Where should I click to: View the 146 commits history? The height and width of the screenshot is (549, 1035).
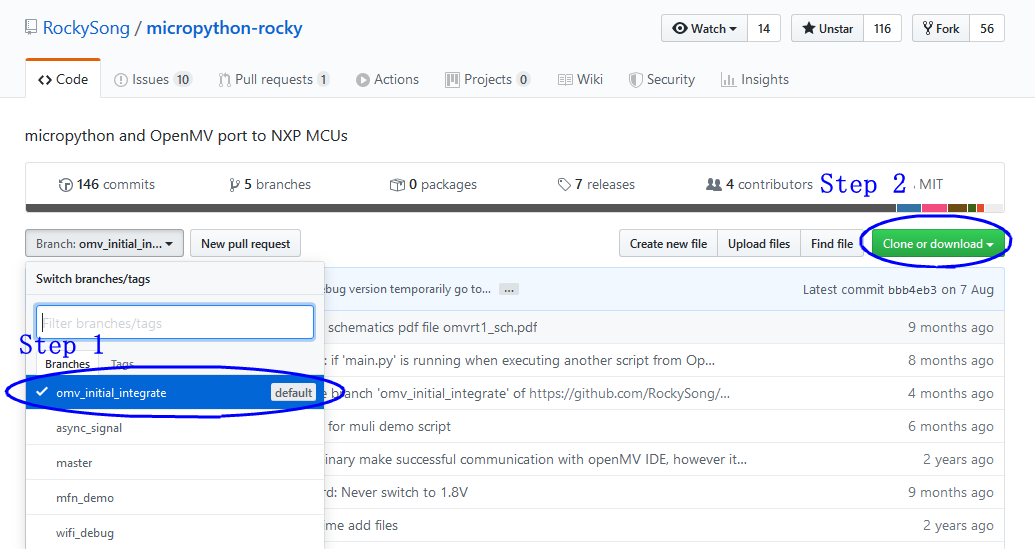(x=106, y=184)
